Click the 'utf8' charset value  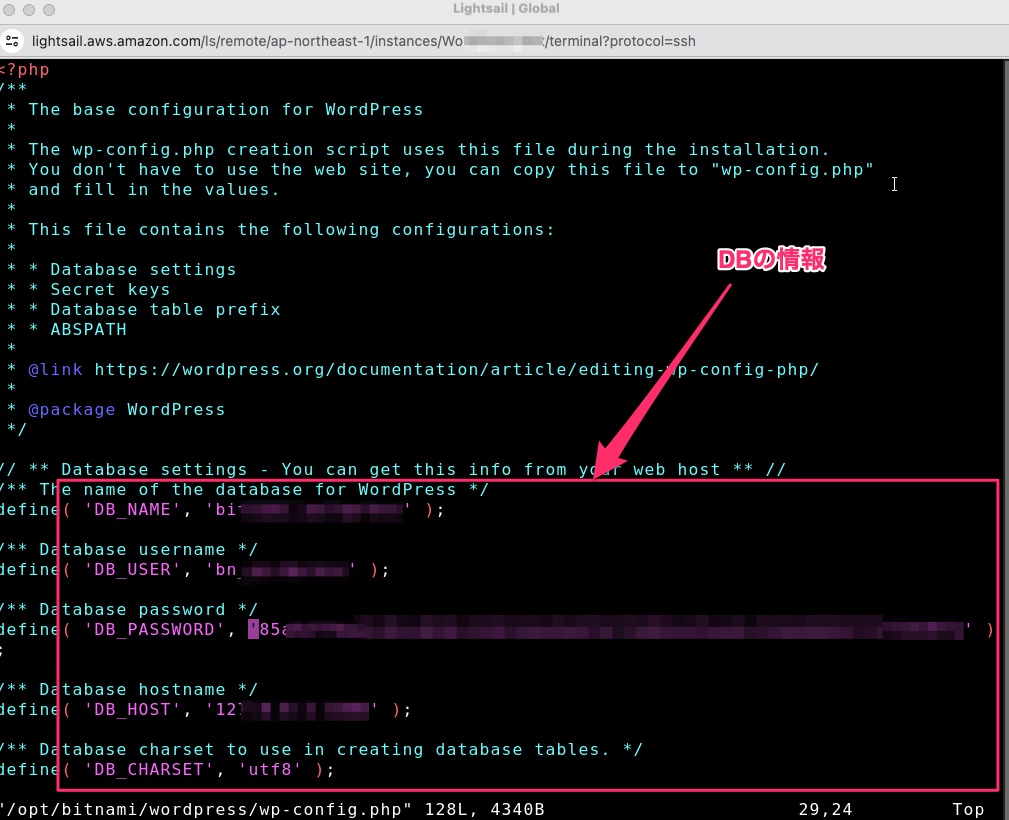pyautogui.click(x=270, y=769)
